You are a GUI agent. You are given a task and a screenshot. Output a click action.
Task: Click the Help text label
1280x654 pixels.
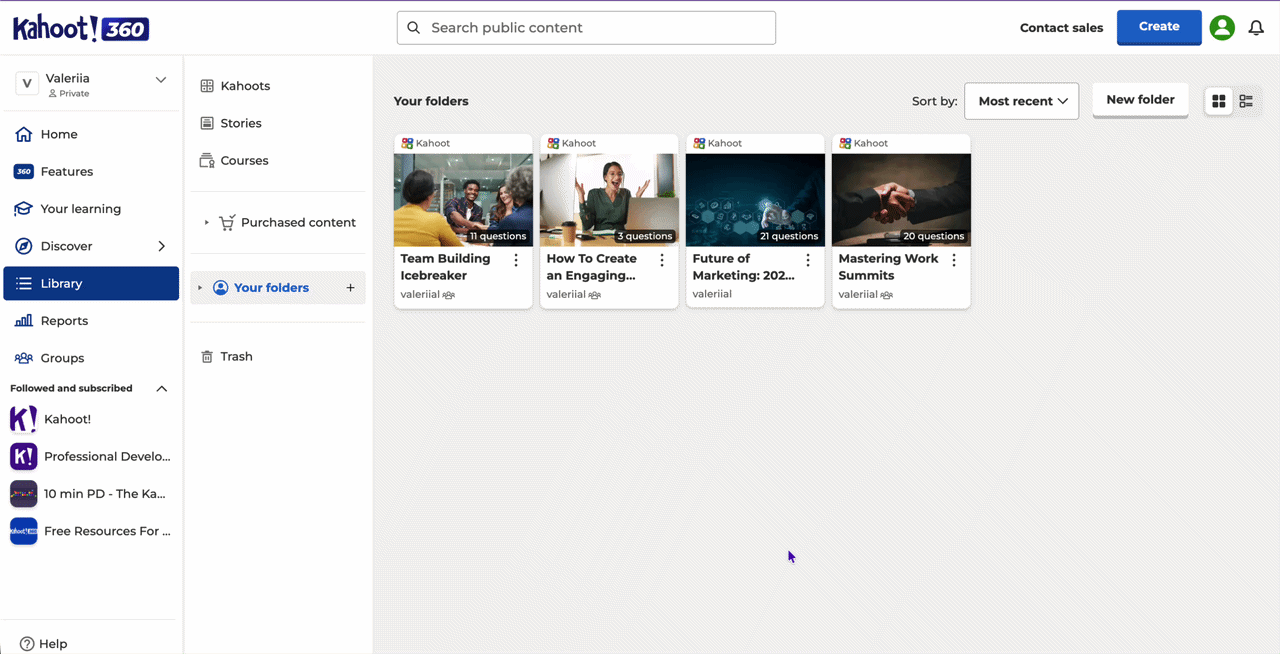53,644
